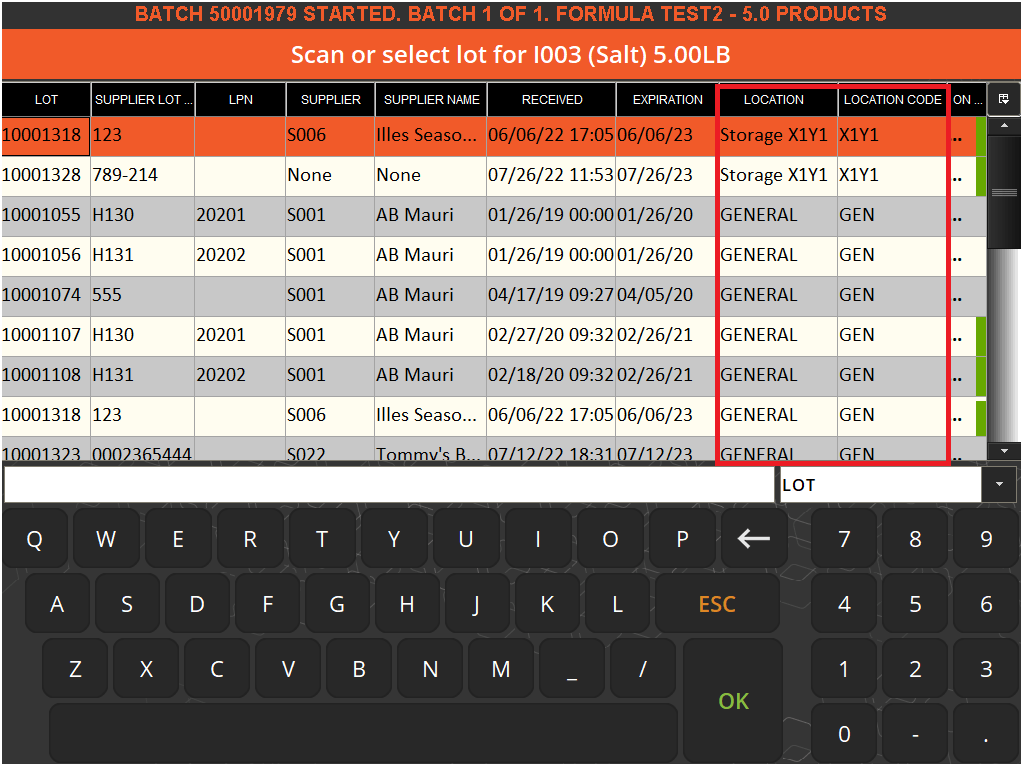Screen dimensions: 1023x766
Task: Tap the underscore key on keyboard
Action: click(x=572, y=669)
